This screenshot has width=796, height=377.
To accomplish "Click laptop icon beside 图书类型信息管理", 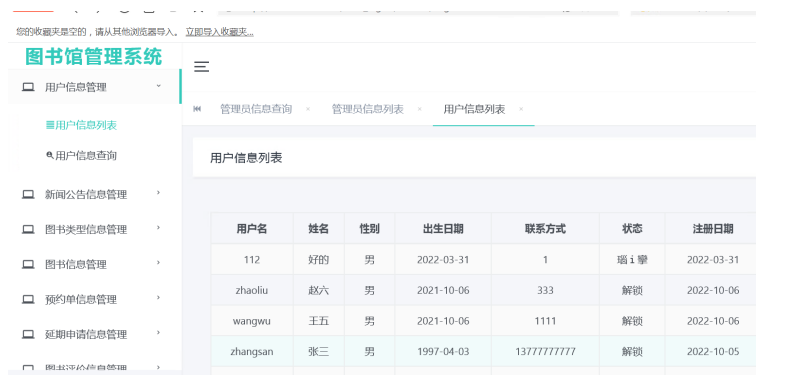I will point(28,229).
